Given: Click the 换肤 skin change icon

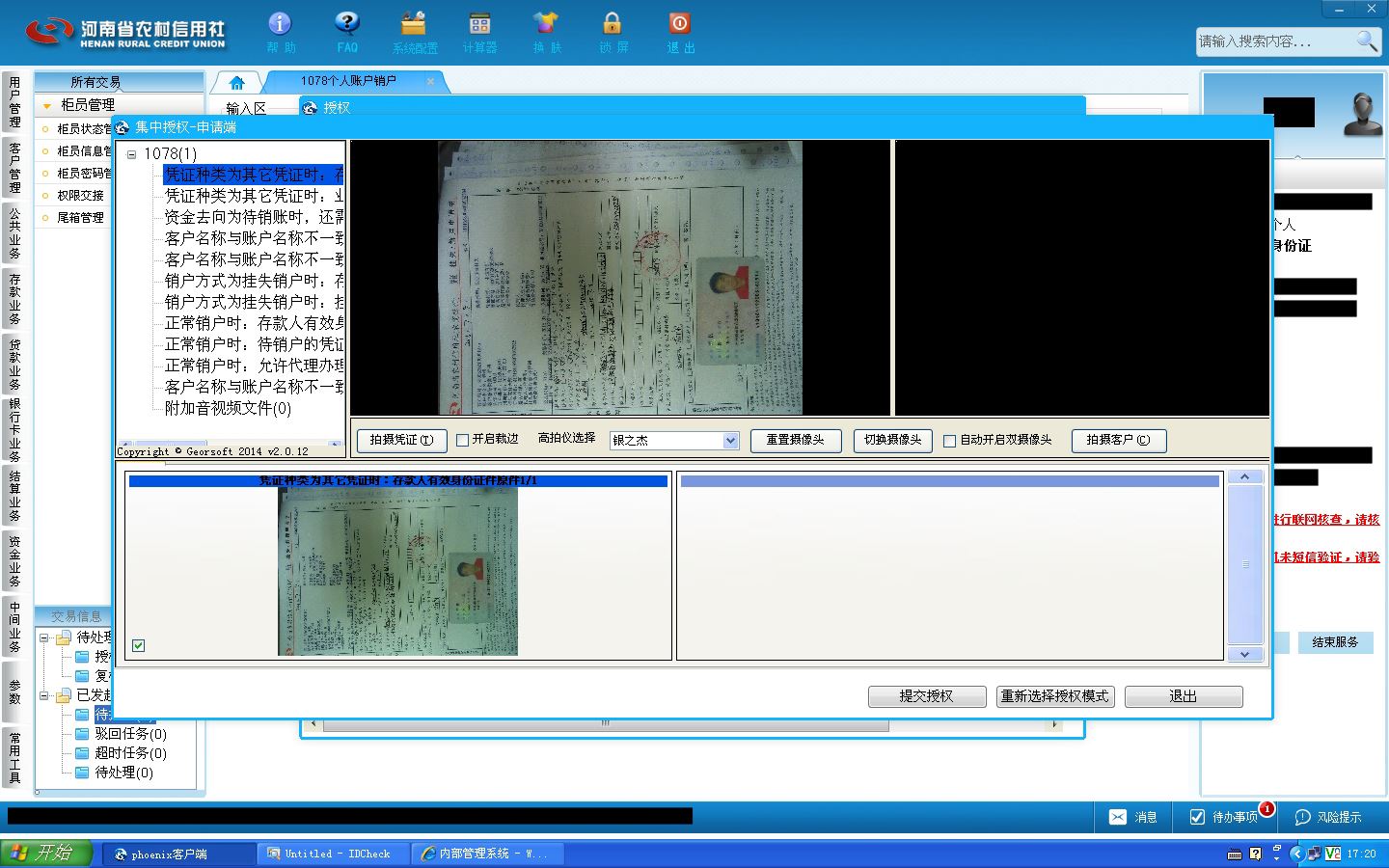Looking at the screenshot, I should pyautogui.click(x=546, y=24).
